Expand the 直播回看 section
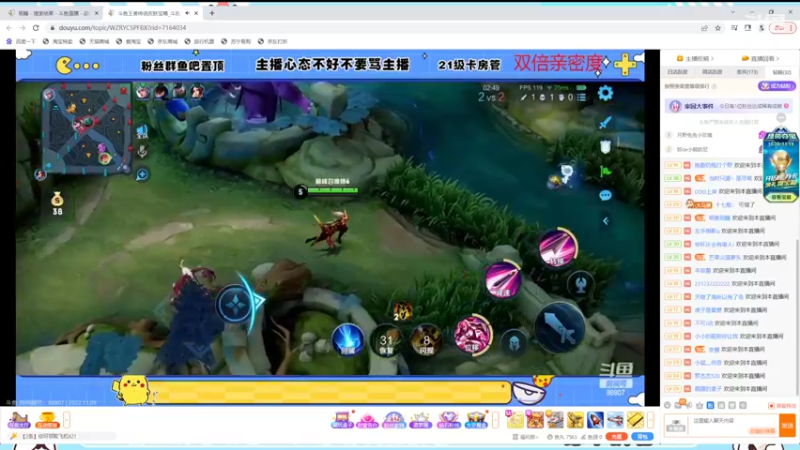Image resolution: width=800 pixels, height=450 pixels. pos(760,59)
